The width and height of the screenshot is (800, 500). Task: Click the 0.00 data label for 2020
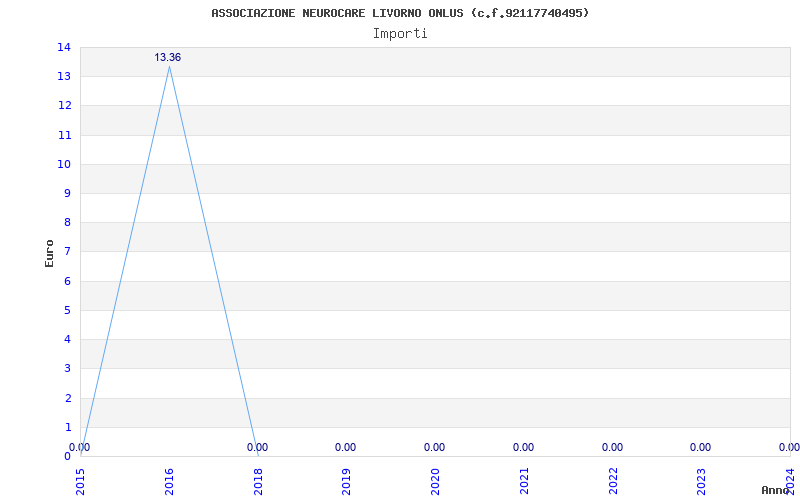point(434,447)
